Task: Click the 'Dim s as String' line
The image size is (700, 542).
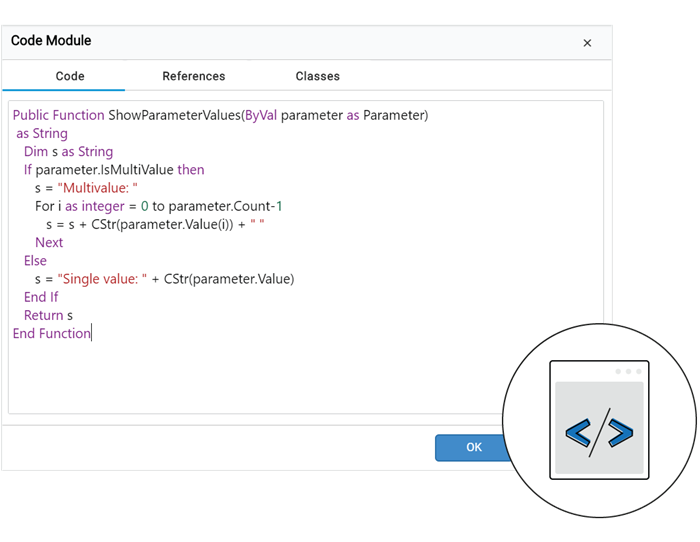Action: click(x=68, y=152)
